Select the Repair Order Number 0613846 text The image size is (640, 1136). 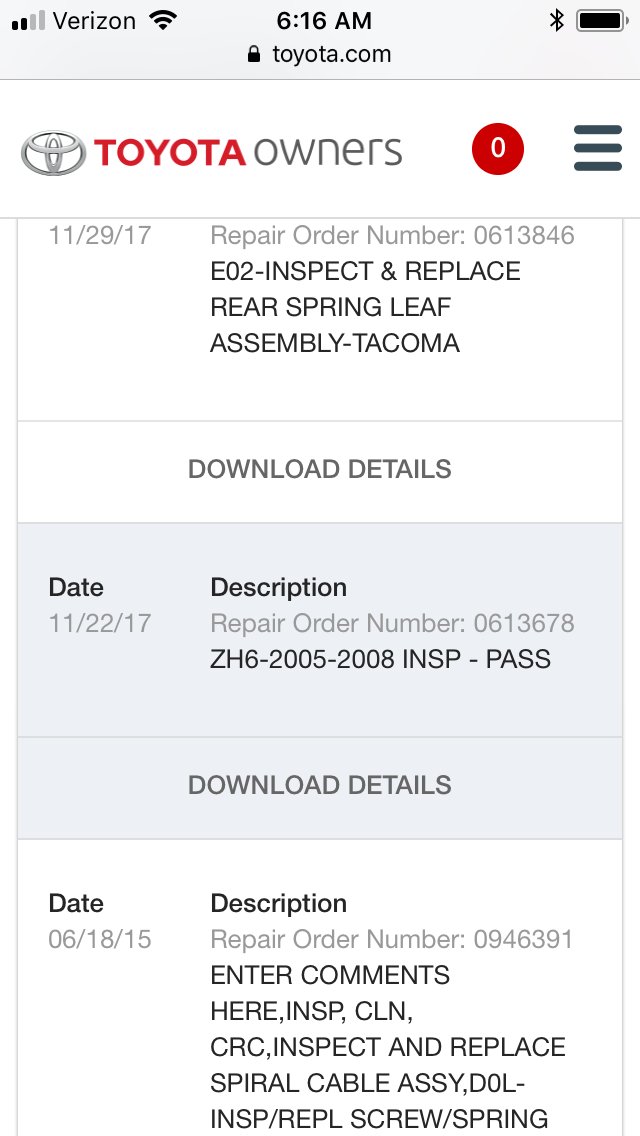point(392,235)
